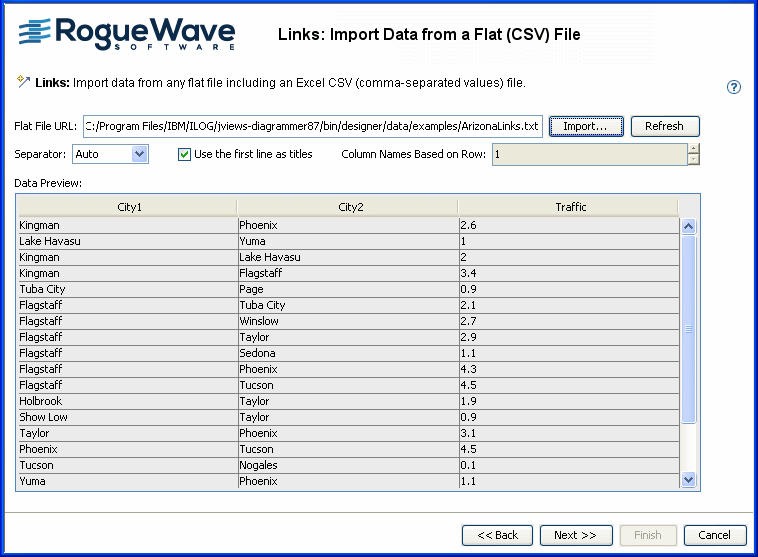Open the Separator dropdown
The width and height of the screenshot is (758, 557).
(x=139, y=154)
